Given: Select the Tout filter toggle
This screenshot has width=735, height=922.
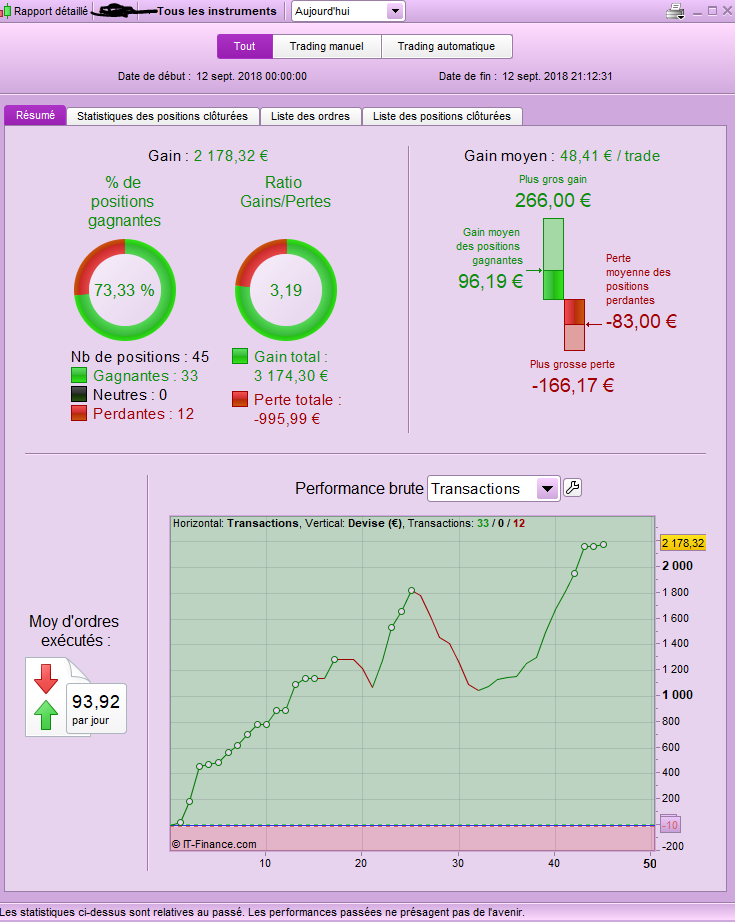Looking at the screenshot, I should coord(245,46).
